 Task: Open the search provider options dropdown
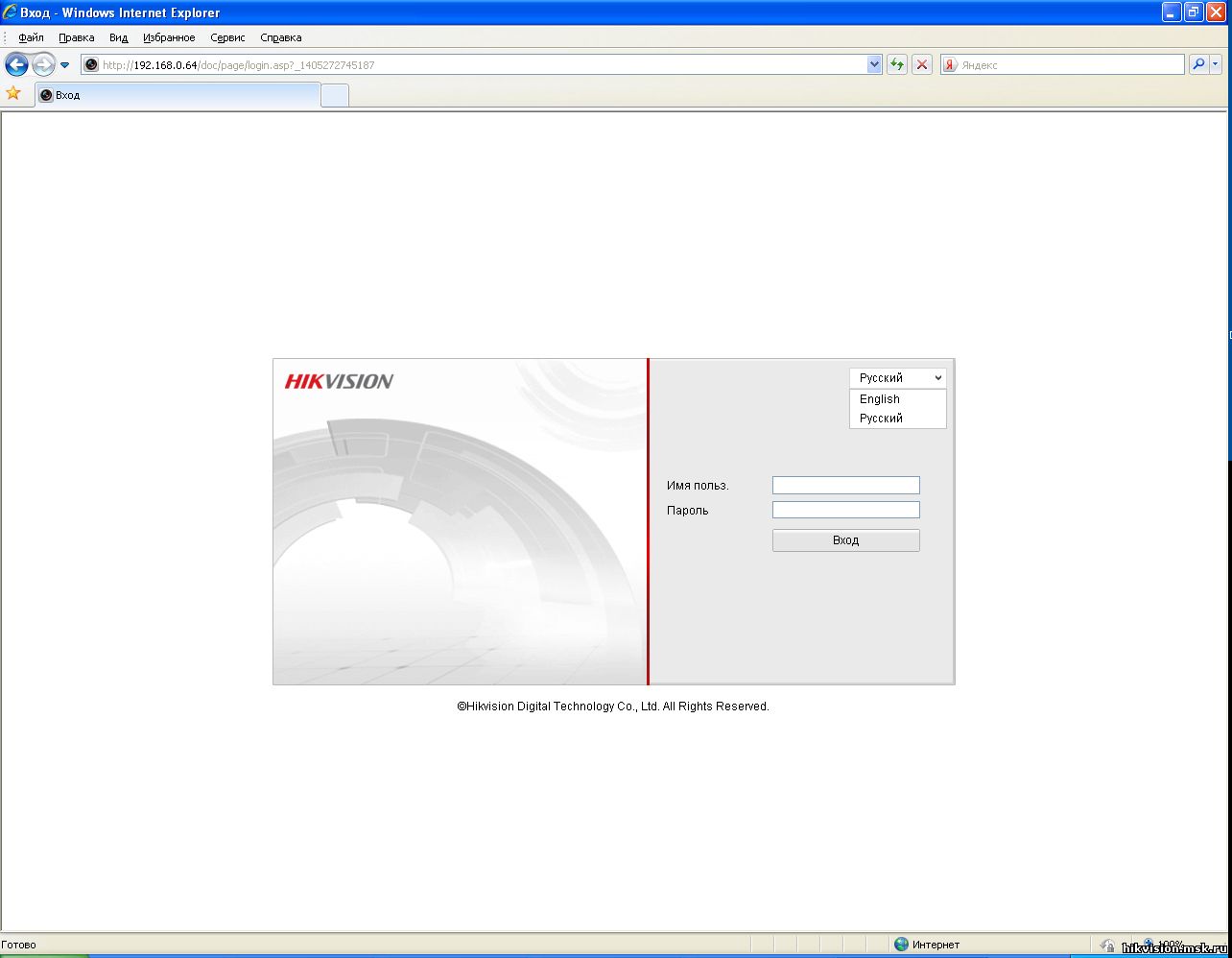pyautogui.click(x=1217, y=65)
